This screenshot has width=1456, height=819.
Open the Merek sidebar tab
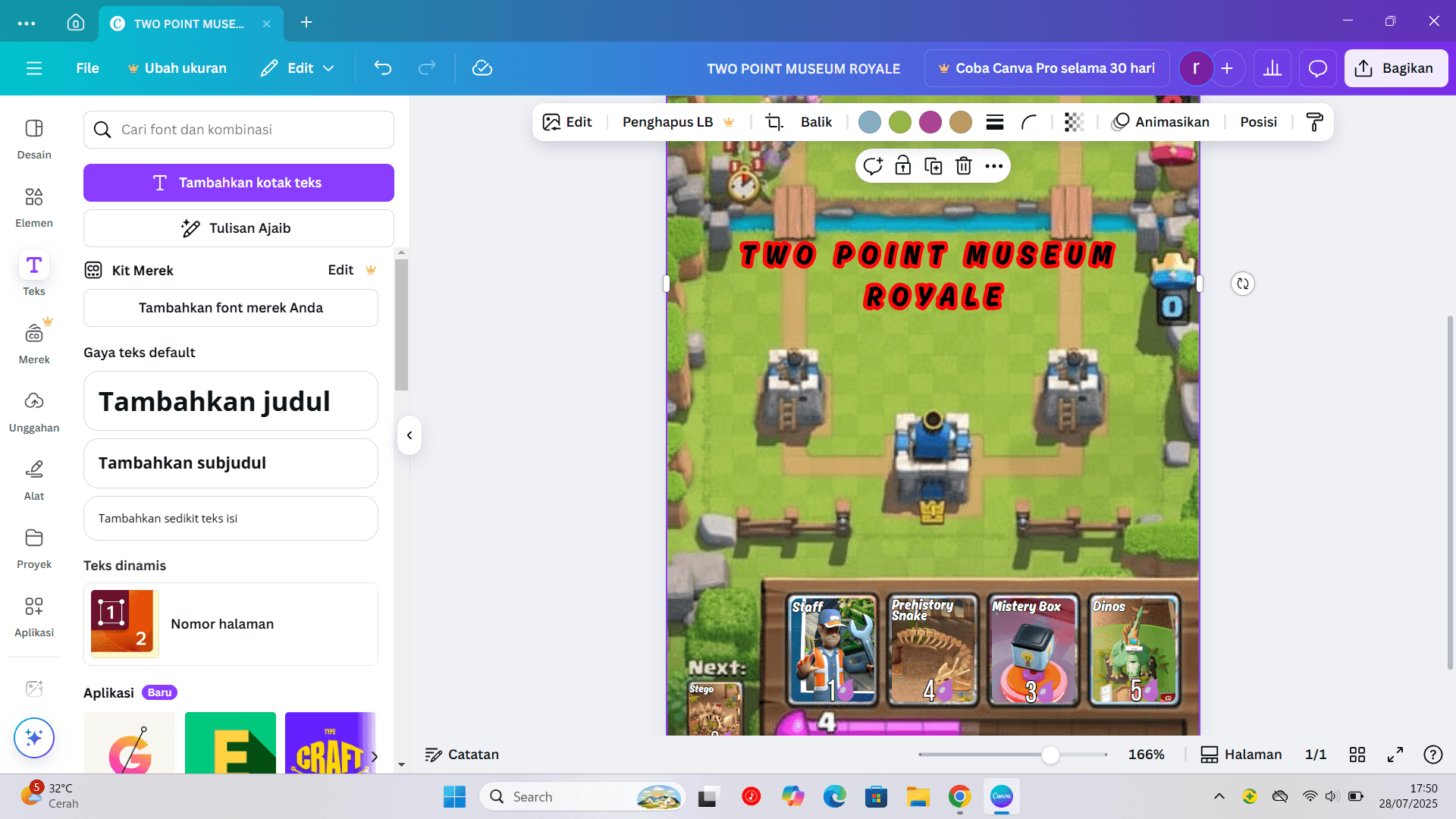pyautogui.click(x=34, y=344)
